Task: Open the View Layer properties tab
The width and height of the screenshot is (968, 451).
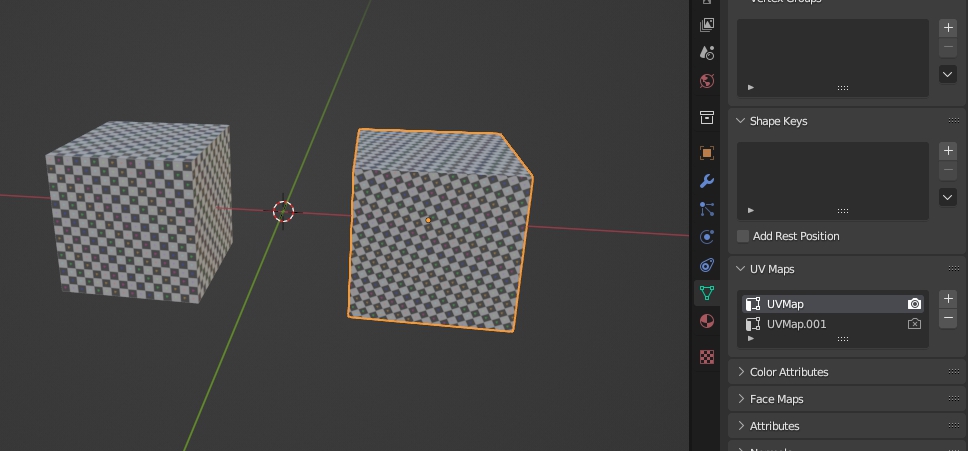Action: click(707, 24)
